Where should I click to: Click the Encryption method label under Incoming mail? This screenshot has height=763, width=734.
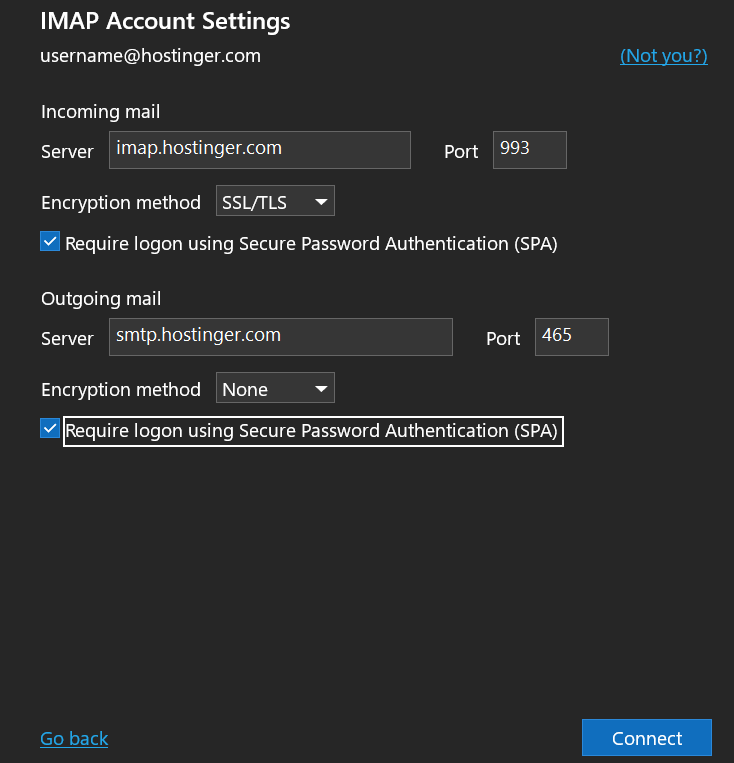121,203
